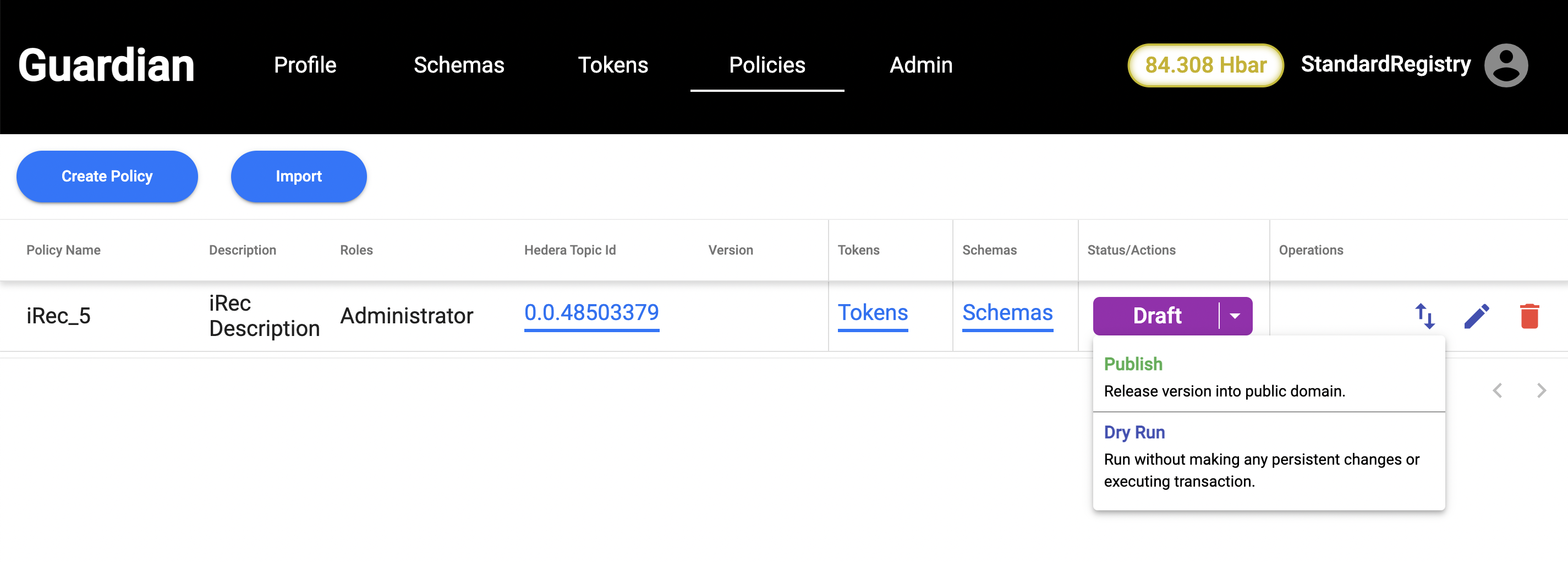Open the Tokens link in iRec_5 row
Viewport: 1568px width, 562px height.
coord(872,313)
